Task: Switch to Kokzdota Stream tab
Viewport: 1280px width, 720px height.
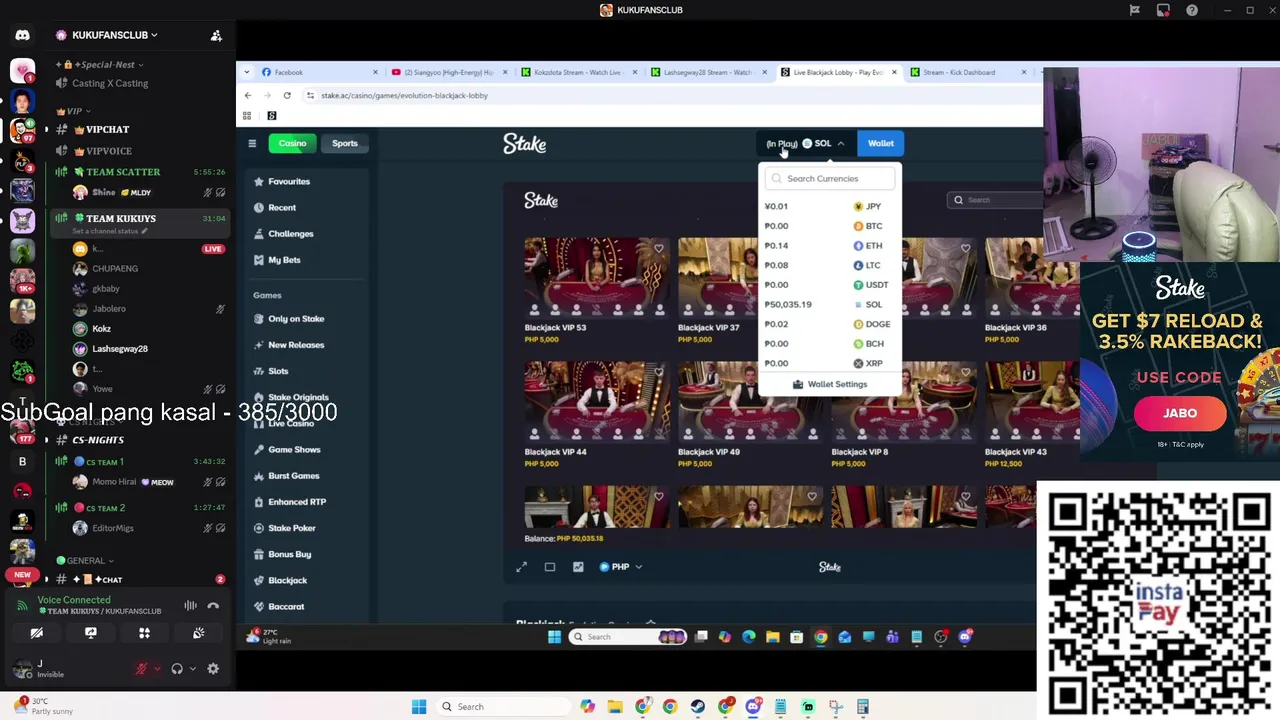Action: 578,72
